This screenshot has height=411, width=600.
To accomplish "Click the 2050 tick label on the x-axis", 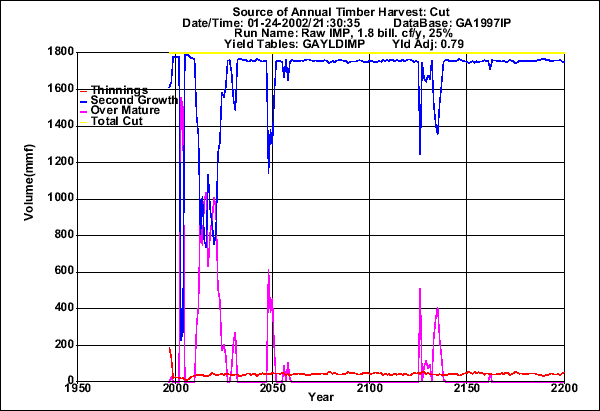I will click(270, 388).
